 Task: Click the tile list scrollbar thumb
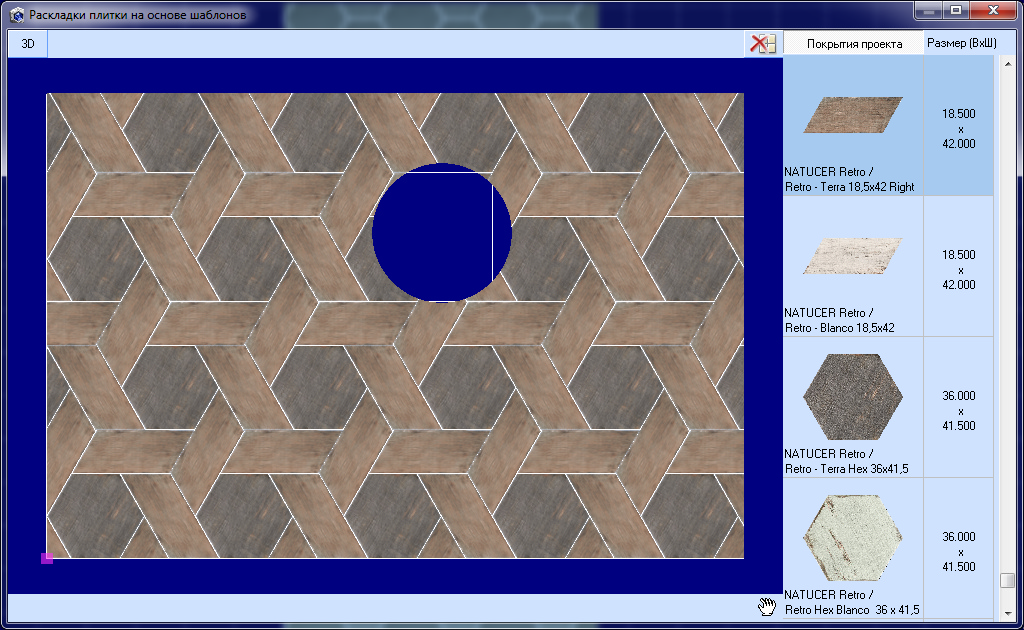coord(1007,581)
